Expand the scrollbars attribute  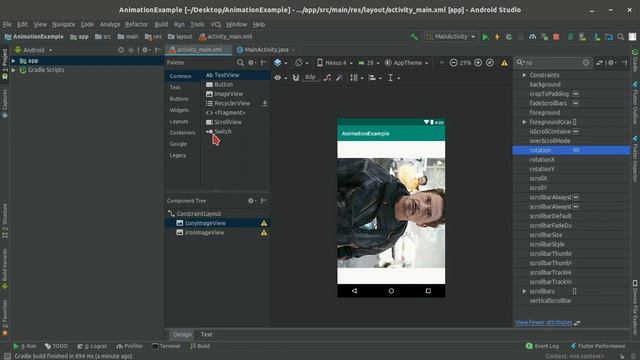[524, 291]
